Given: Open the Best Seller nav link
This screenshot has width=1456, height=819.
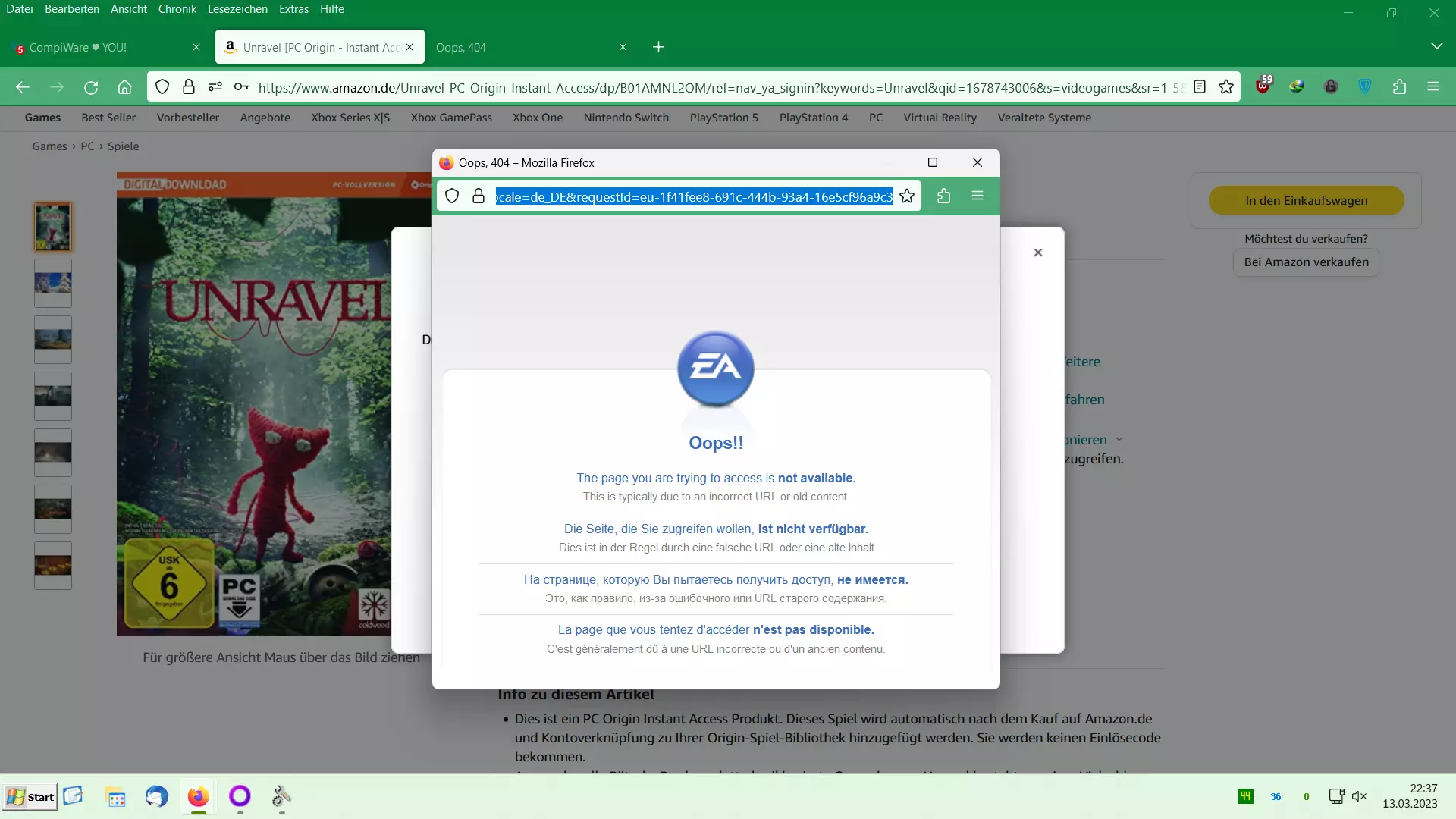Looking at the screenshot, I should click(108, 118).
